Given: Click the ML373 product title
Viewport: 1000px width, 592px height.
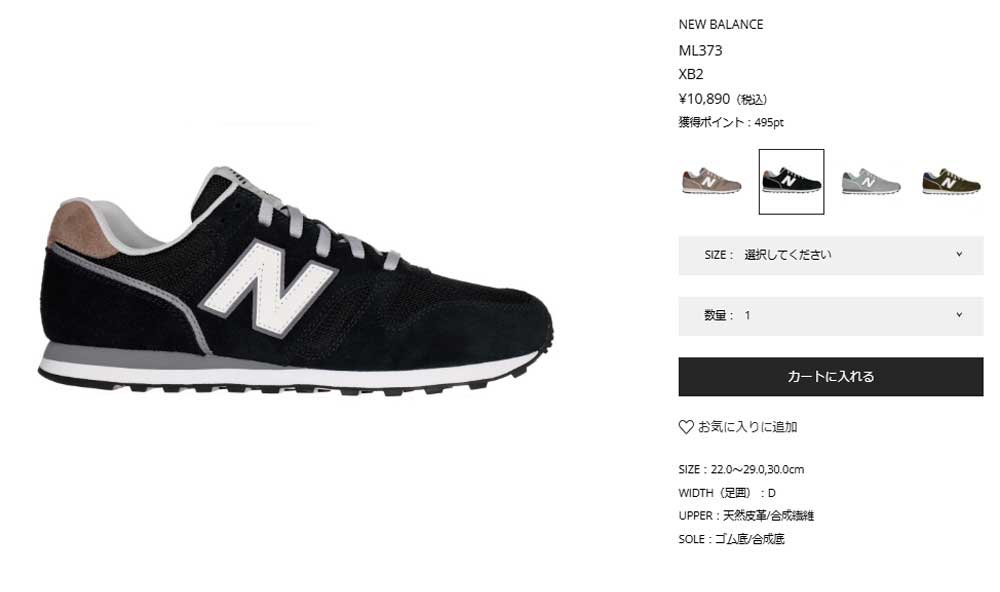Looking at the screenshot, I should (x=700, y=50).
